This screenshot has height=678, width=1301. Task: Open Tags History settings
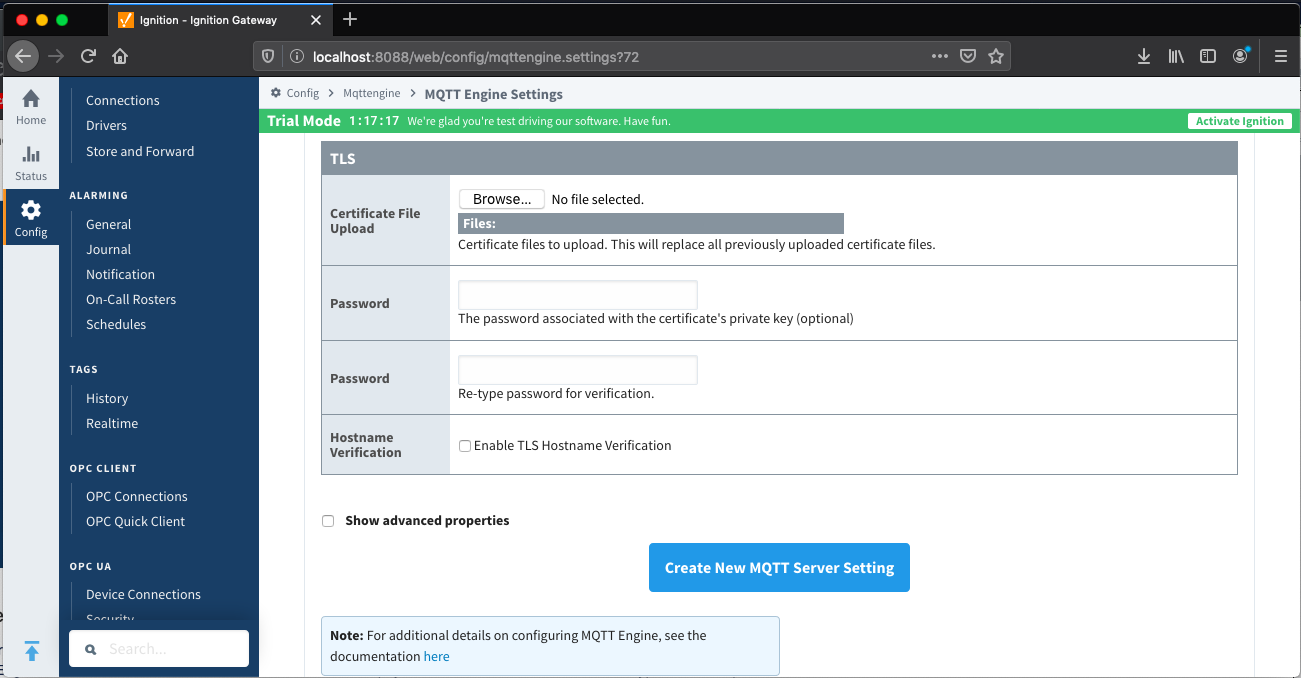click(107, 398)
